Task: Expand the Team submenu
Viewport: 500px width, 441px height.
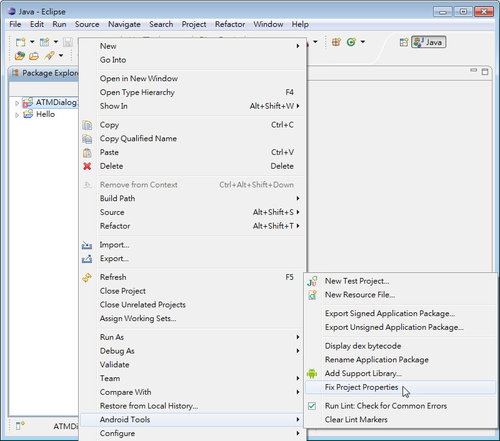Action: tap(193, 378)
